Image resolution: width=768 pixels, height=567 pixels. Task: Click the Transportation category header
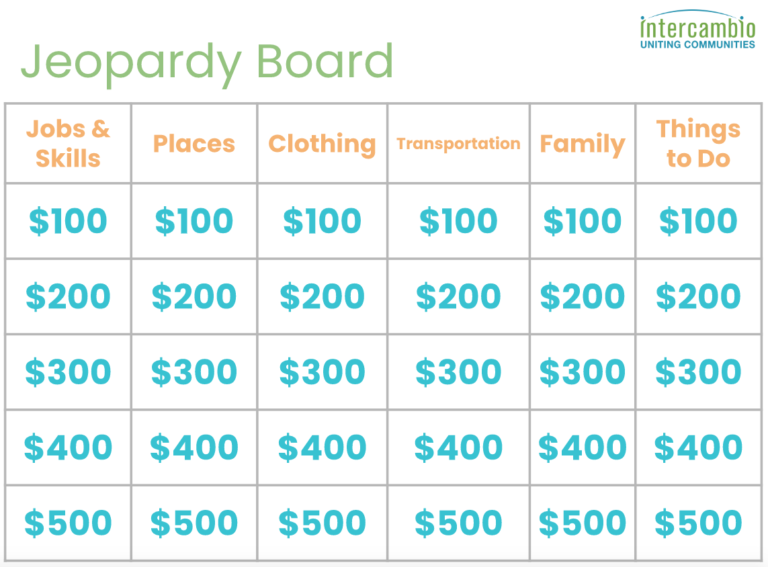pyautogui.click(x=458, y=143)
